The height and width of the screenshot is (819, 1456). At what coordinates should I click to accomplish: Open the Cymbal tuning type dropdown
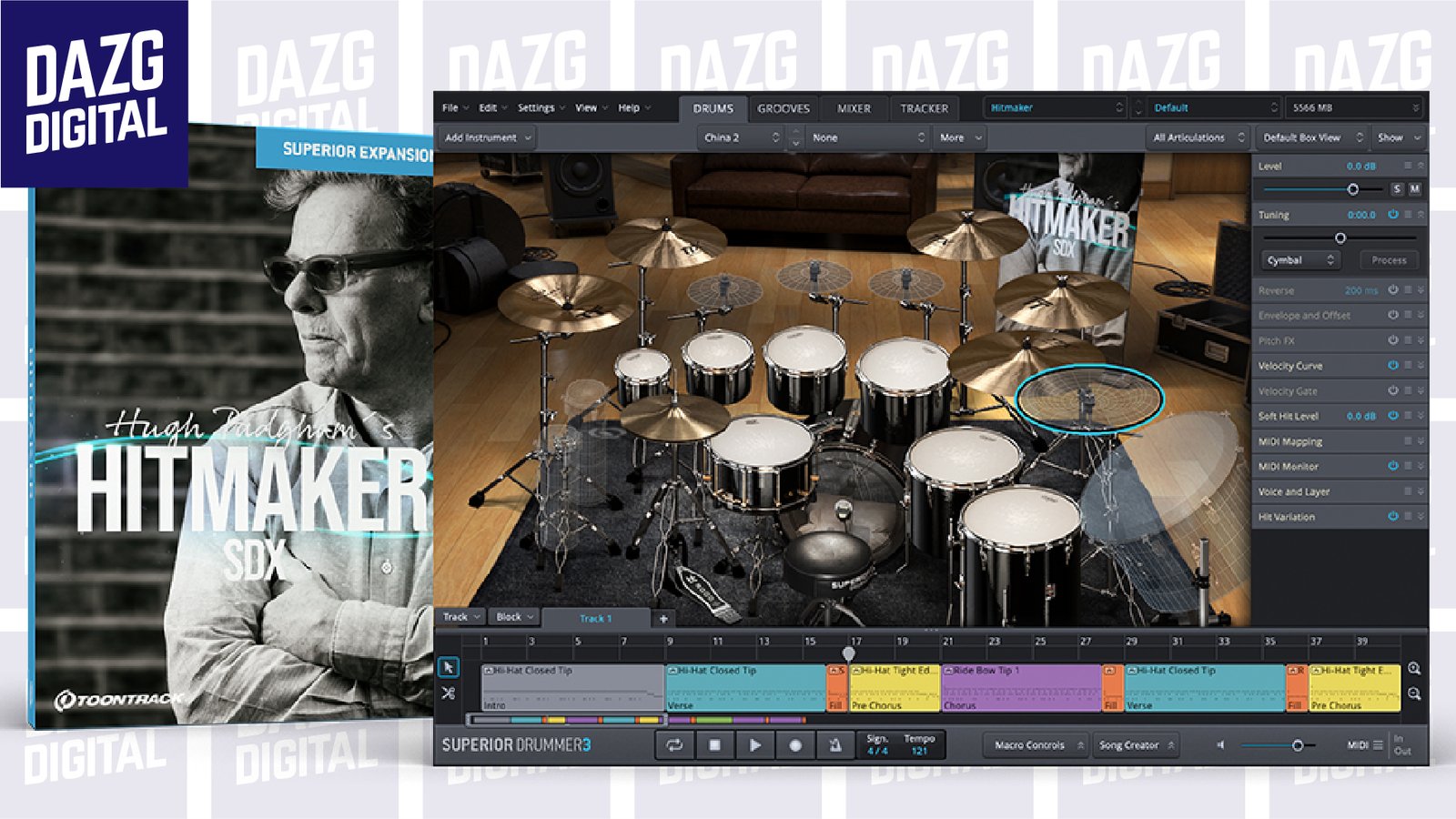pos(1299,260)
